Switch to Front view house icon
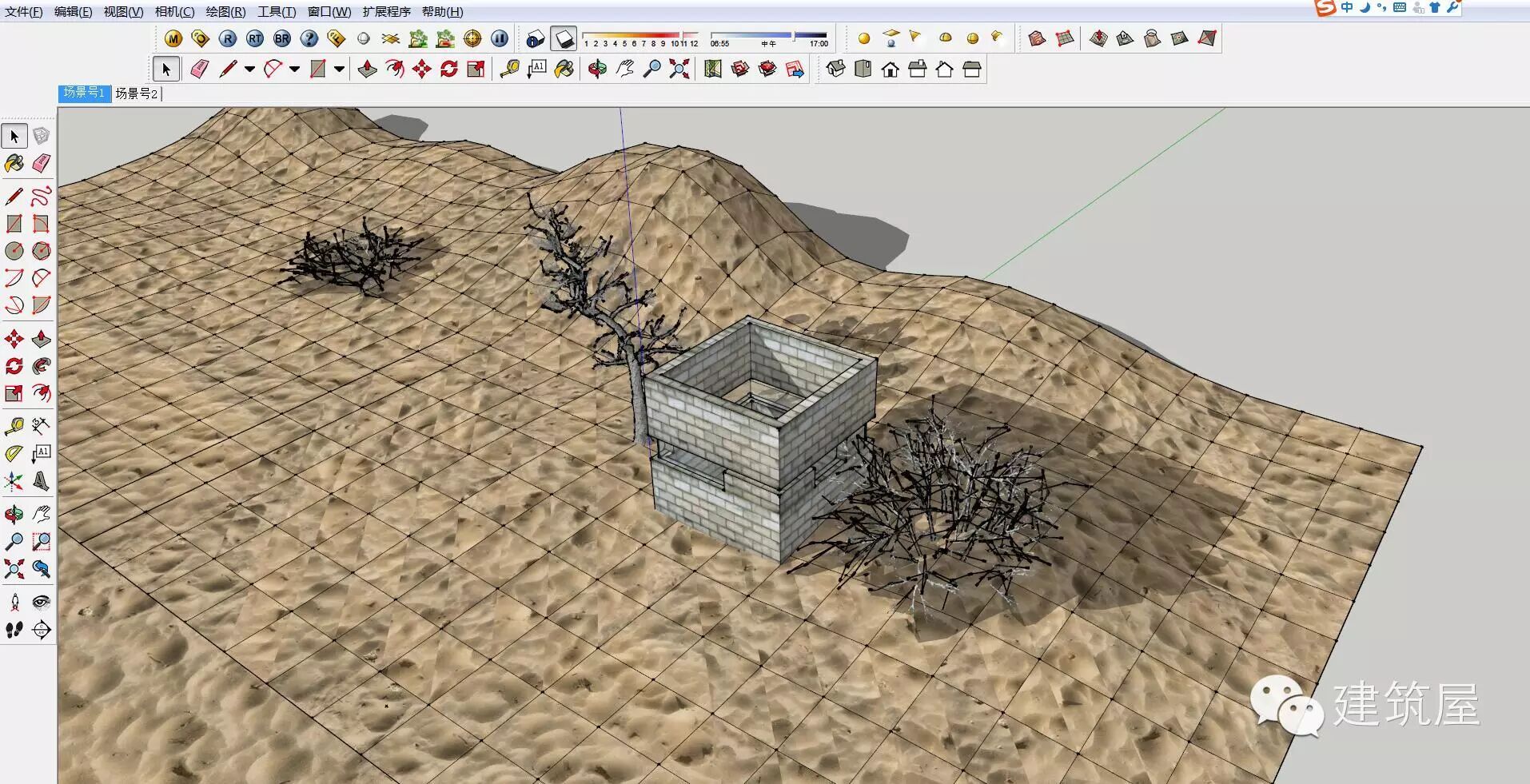The height and width of the screenshot is (784, 1530). tap(891, 70)
